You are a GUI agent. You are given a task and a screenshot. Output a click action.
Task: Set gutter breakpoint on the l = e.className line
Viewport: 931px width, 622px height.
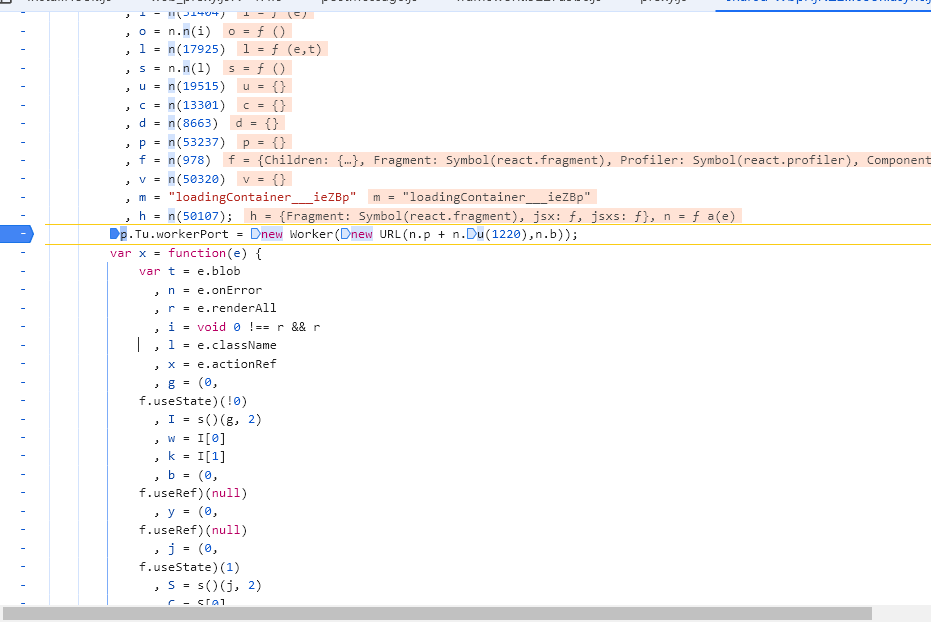(22, 345)
